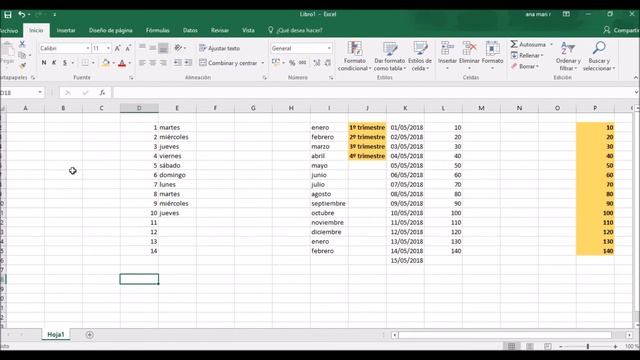
Task: Open Formato condicional menu
Action: (x=354, y=56)
